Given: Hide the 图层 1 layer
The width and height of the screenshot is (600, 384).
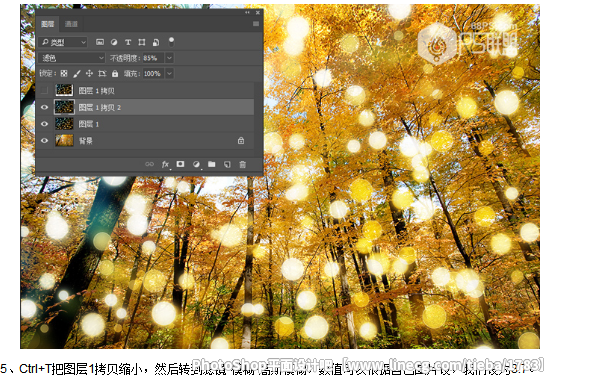Looking at the screenshot, I should (44, 124).
